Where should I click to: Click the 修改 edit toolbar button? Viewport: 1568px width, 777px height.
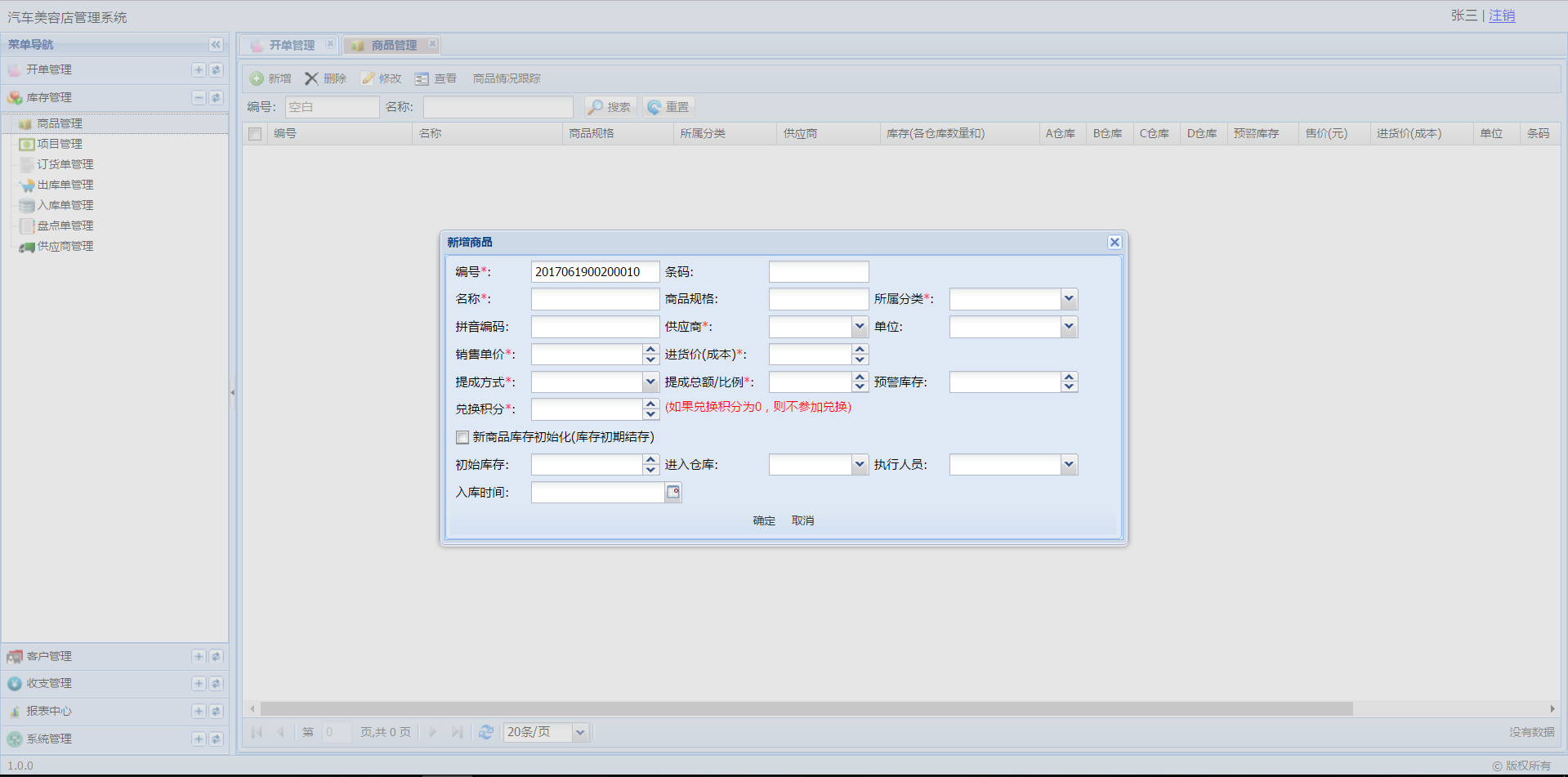(x=382, y=78)
